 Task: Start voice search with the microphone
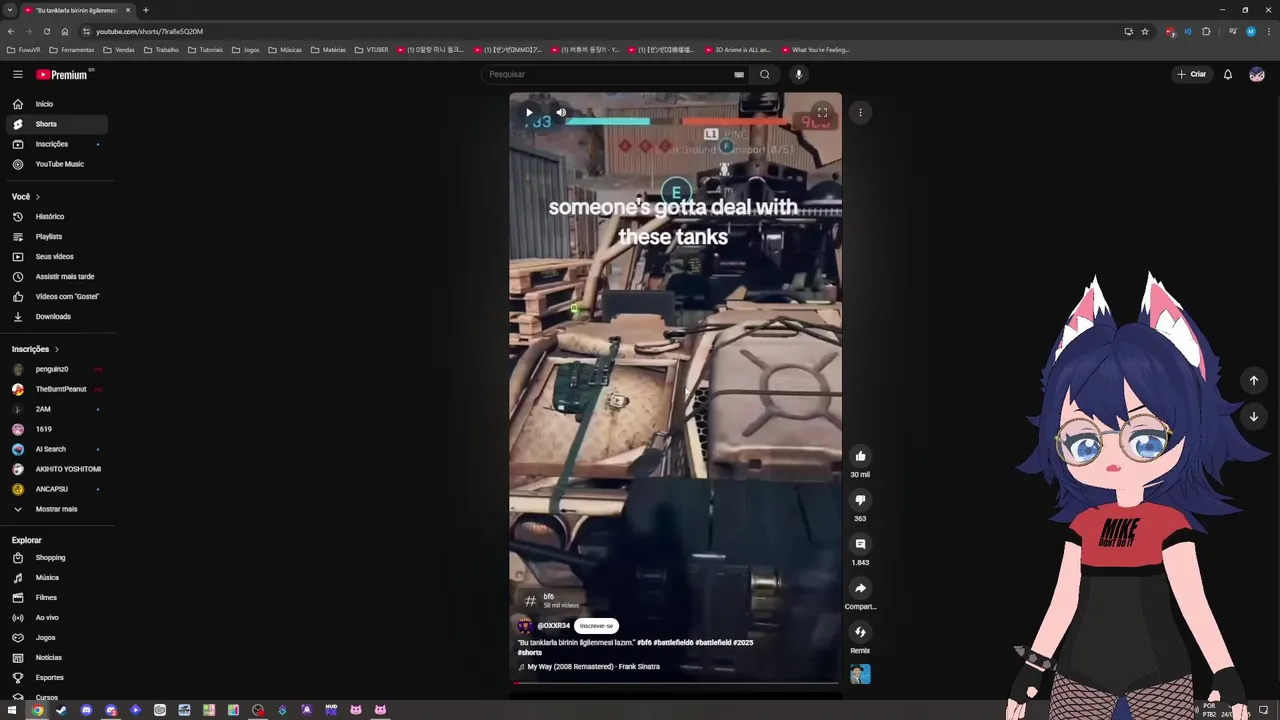point(798,74)
